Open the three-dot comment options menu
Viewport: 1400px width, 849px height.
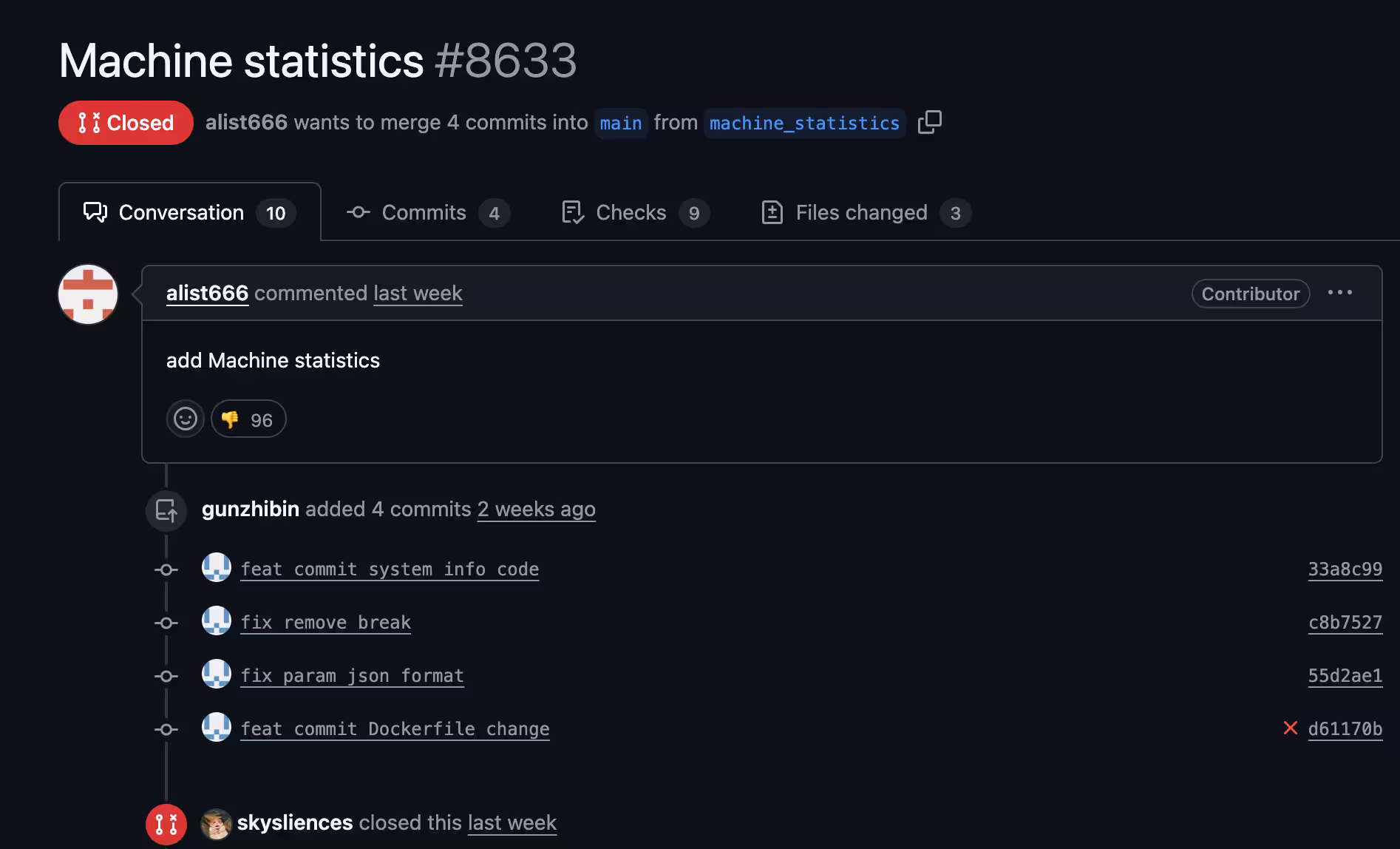[1339, 293]
